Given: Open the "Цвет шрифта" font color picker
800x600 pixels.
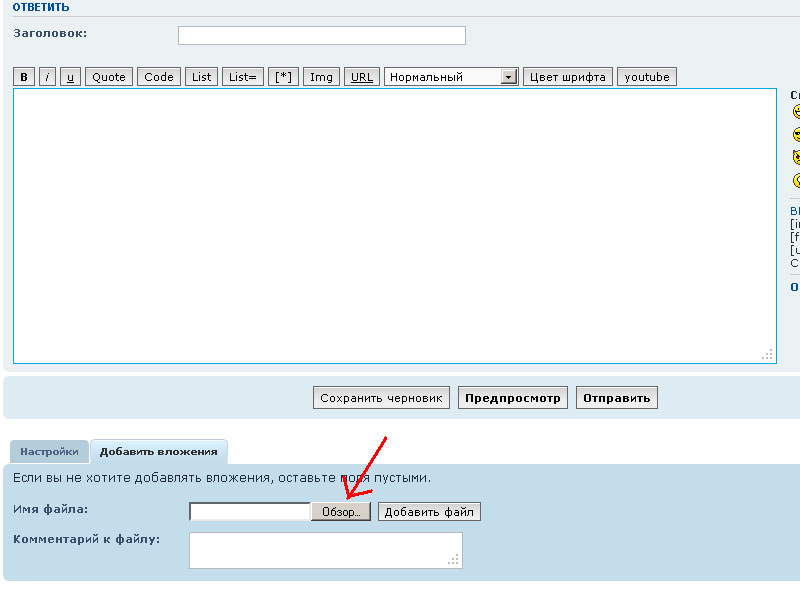Looking at the screenshot, I should pos(568,77).
